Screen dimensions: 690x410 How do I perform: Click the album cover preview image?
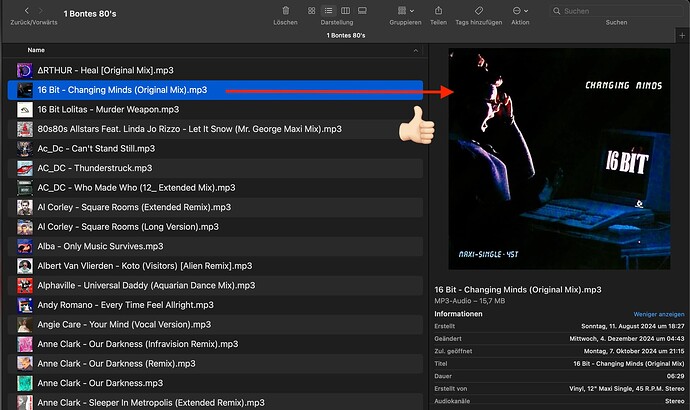point(559,159)
